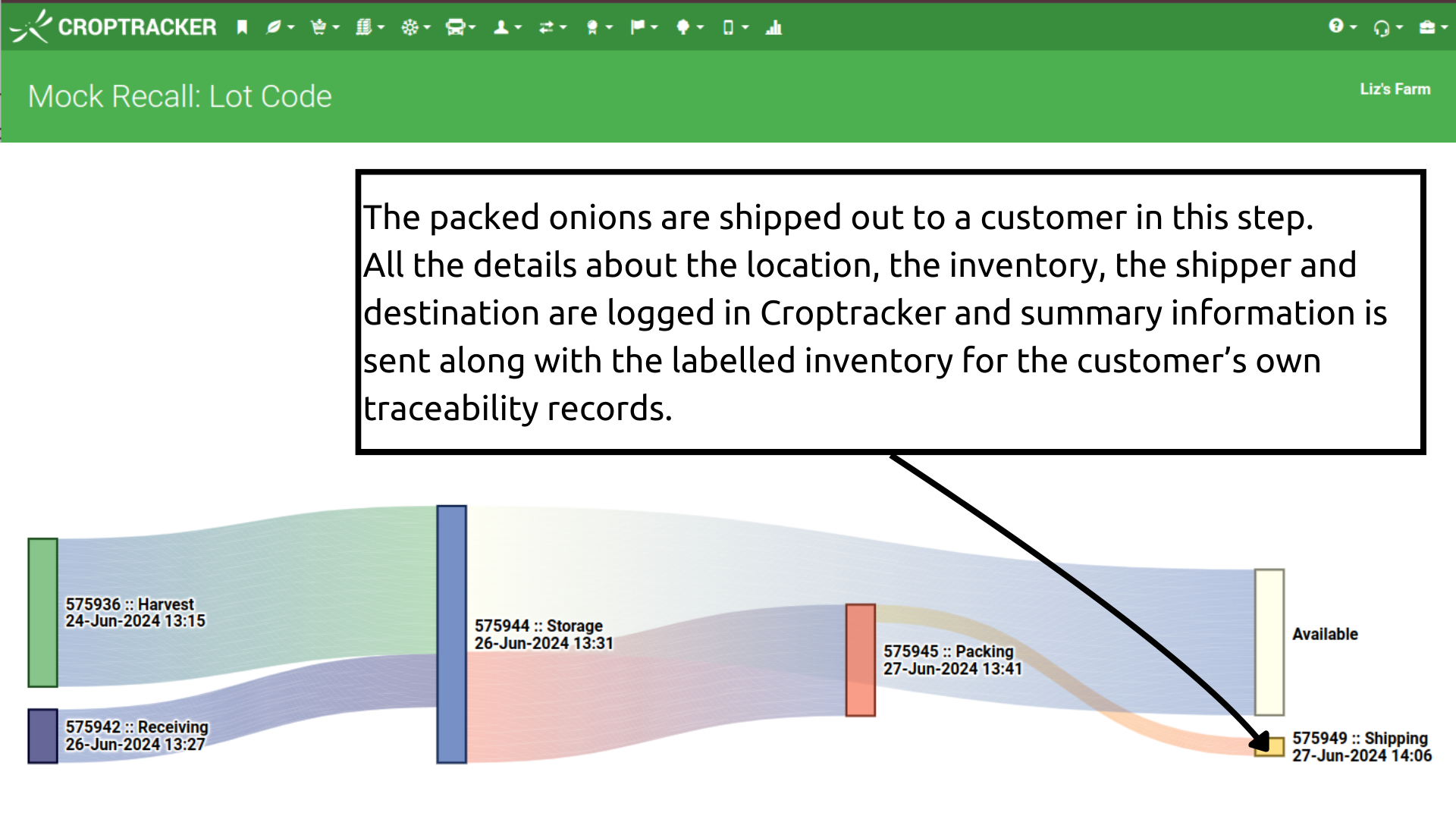Select the yellow Shipping node bar
1456x819 pixels.
tap(1269, 746)
